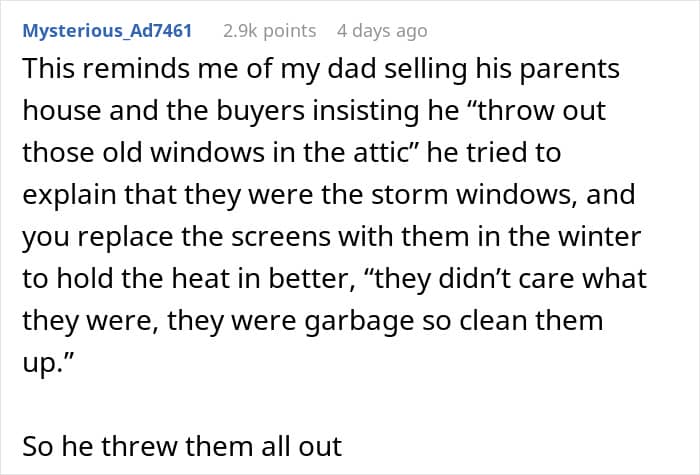The height and width of the screenshot is (475, 700).
Task: Click the phrase 'he tried to'
Action: 494,153
